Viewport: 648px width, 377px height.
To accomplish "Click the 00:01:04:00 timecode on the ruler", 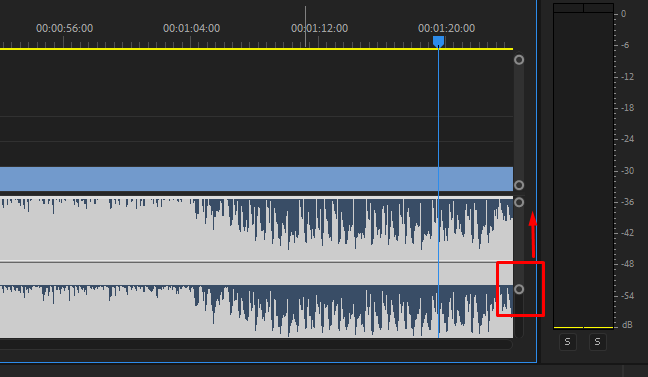I will point(191,28).
